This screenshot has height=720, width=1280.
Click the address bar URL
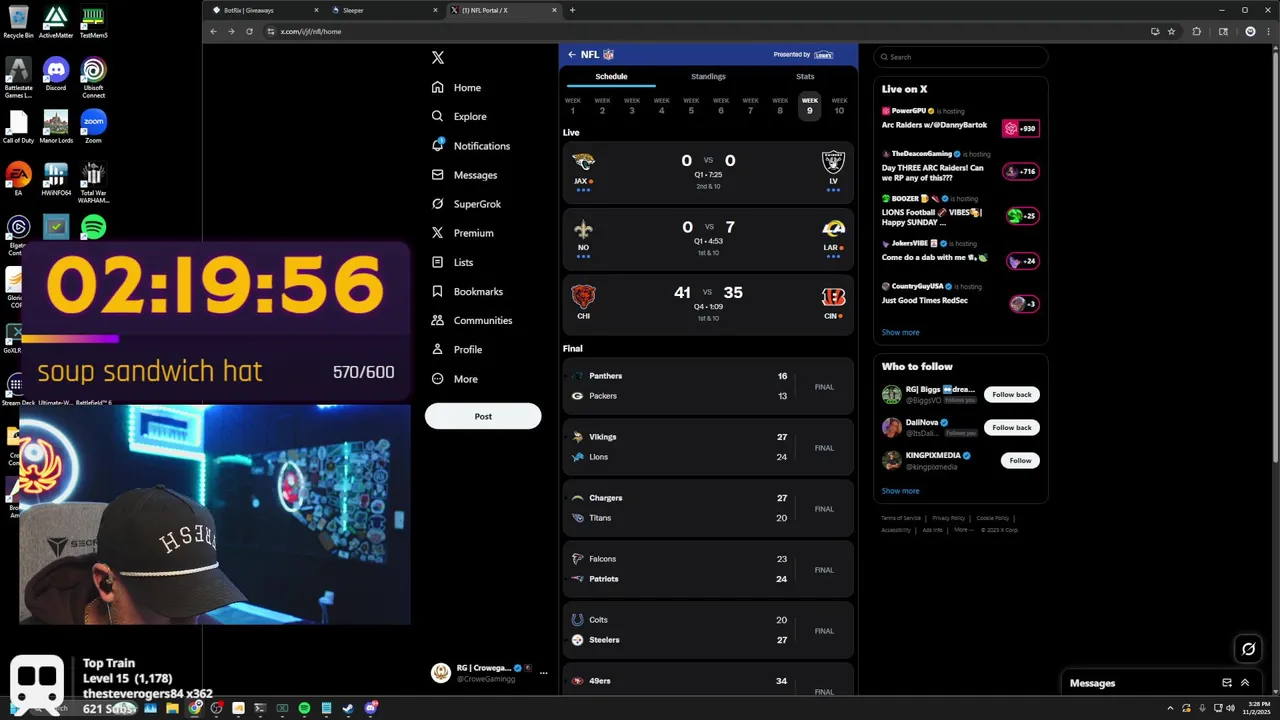coord(311,31)
